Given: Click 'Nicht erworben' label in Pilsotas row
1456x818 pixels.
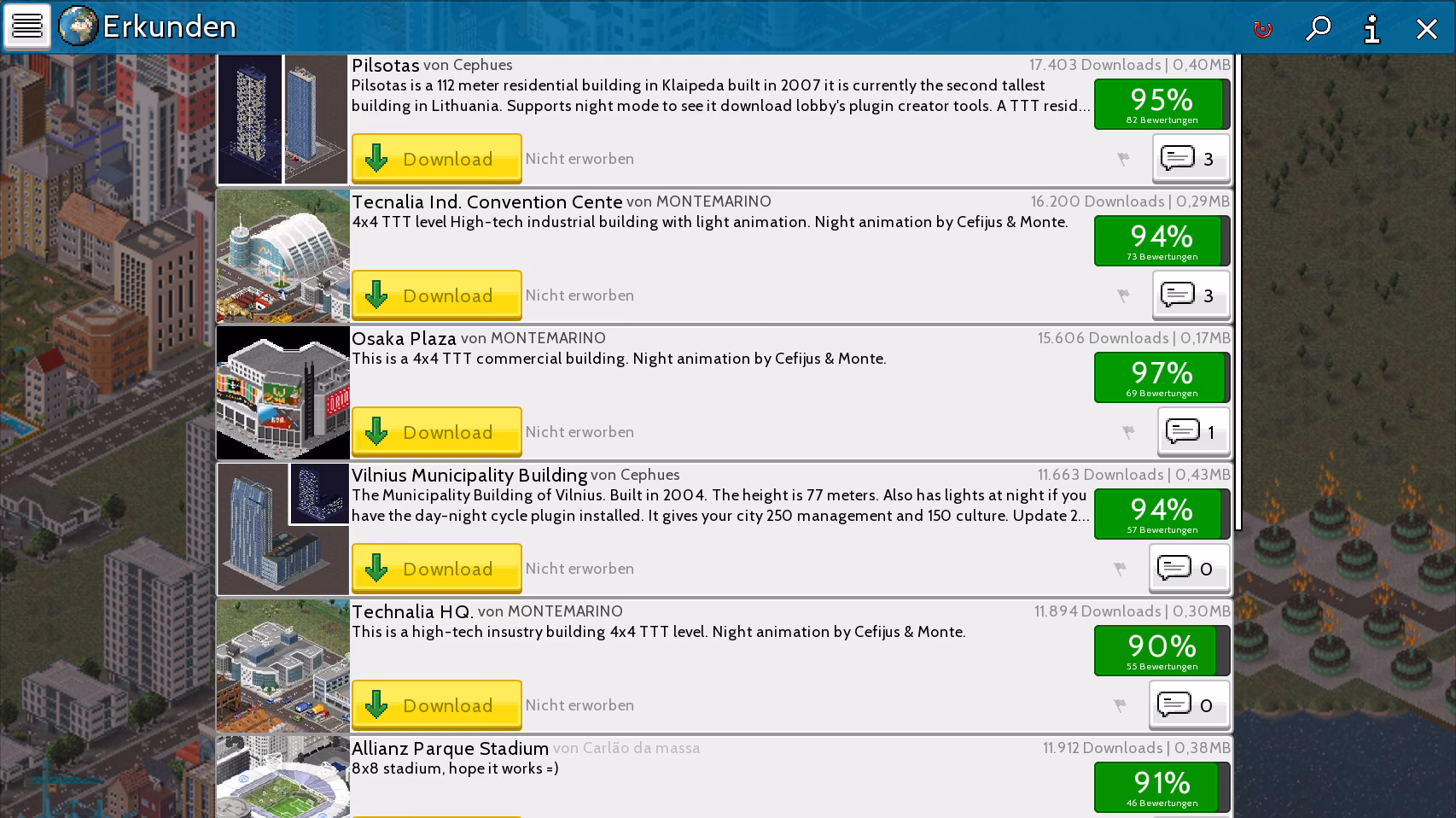Looking at the screenshot, I should 579,159.
